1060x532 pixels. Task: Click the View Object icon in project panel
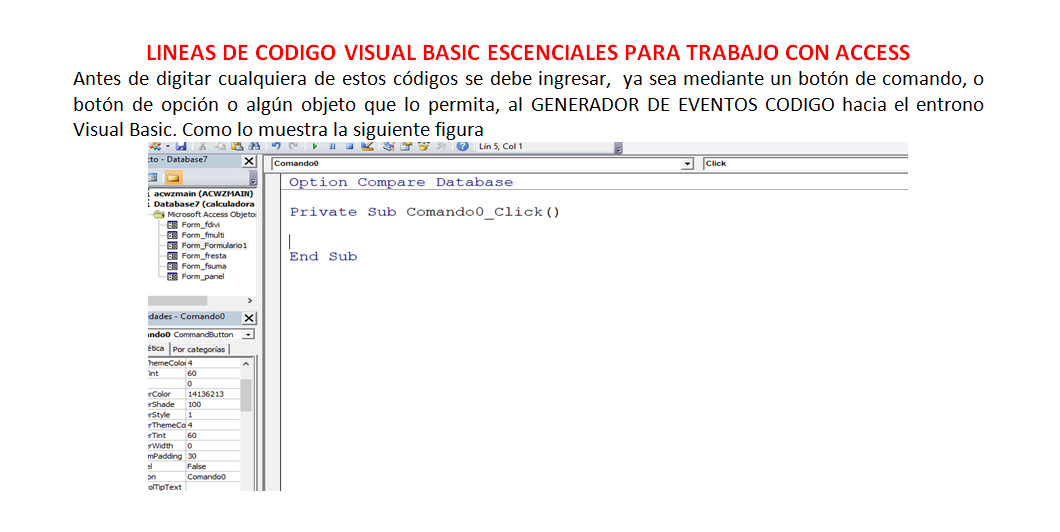[x=153, y=178]
